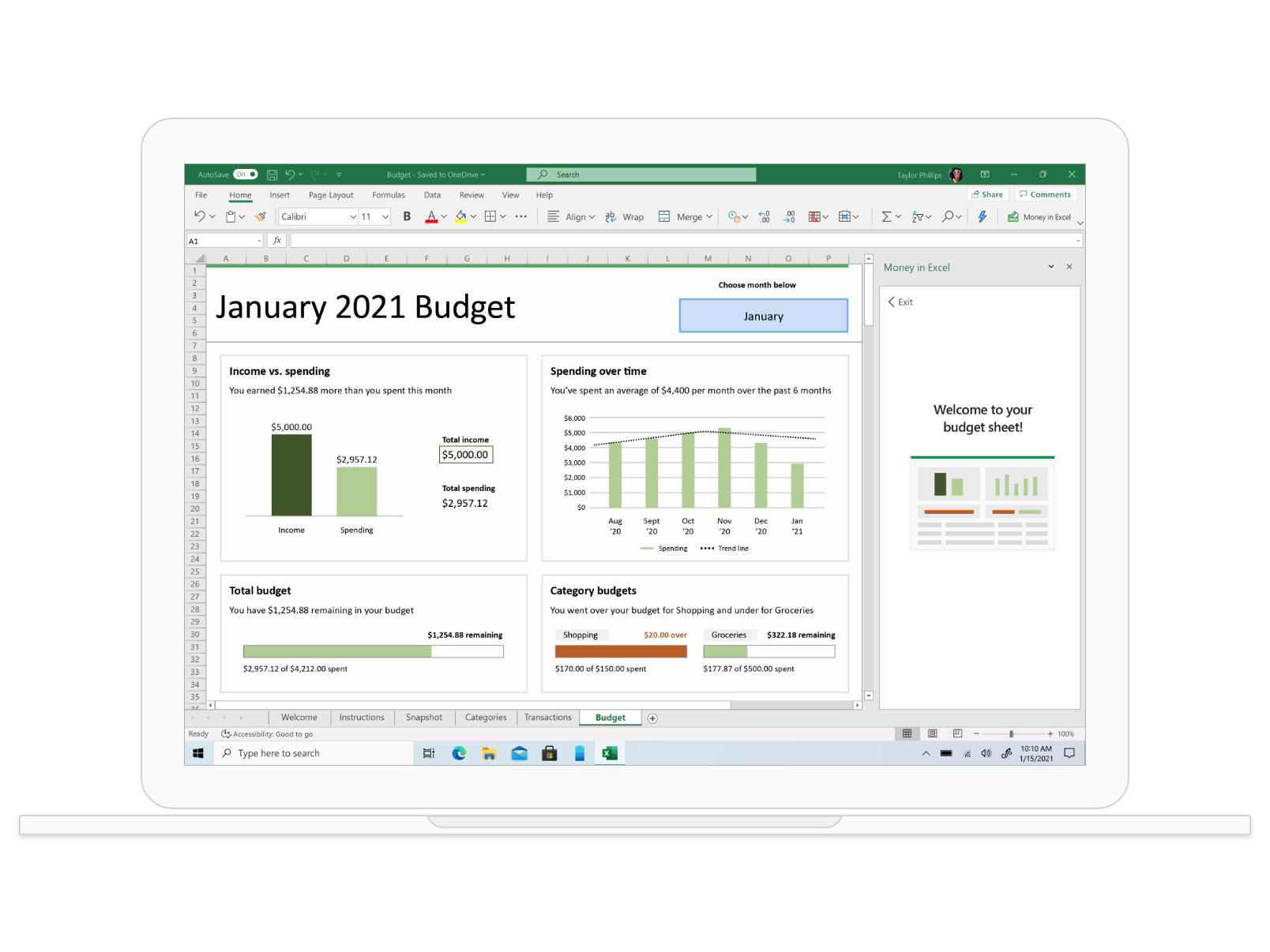Click the Share button
Image resolution: width=1270 pixels, height=952 pixels.
point(987,194)
